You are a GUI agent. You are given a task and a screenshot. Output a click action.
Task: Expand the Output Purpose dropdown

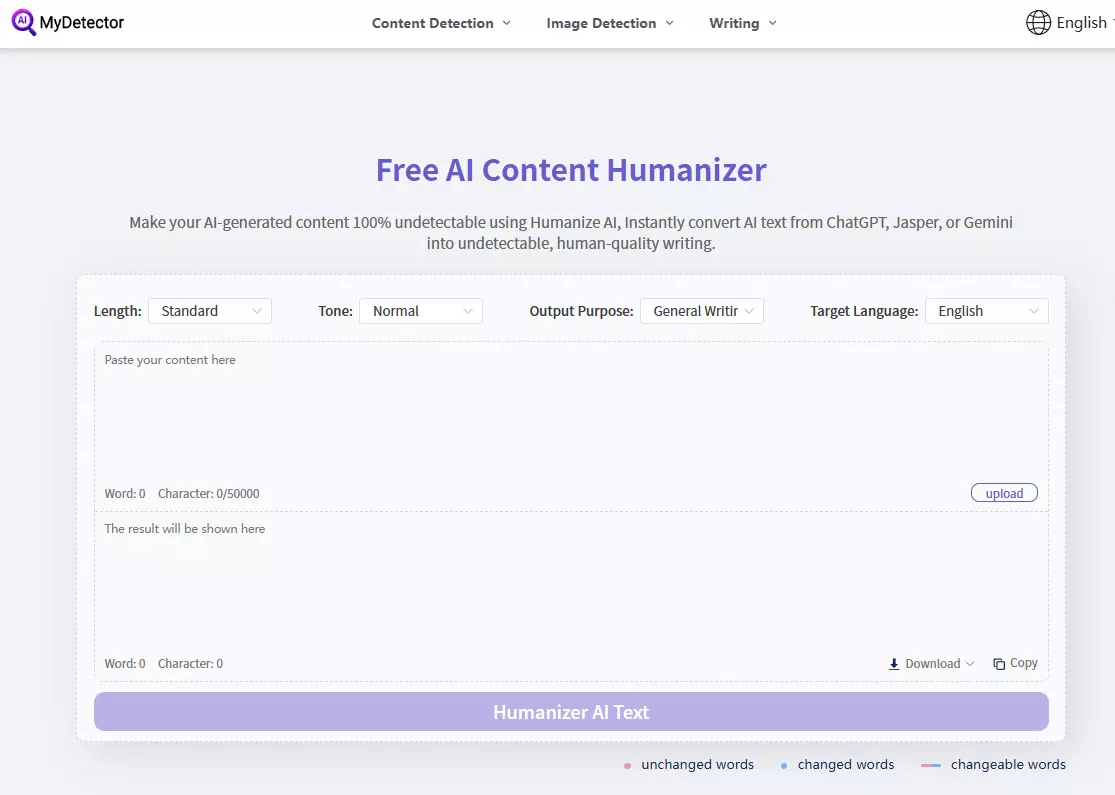coord(701,310)
